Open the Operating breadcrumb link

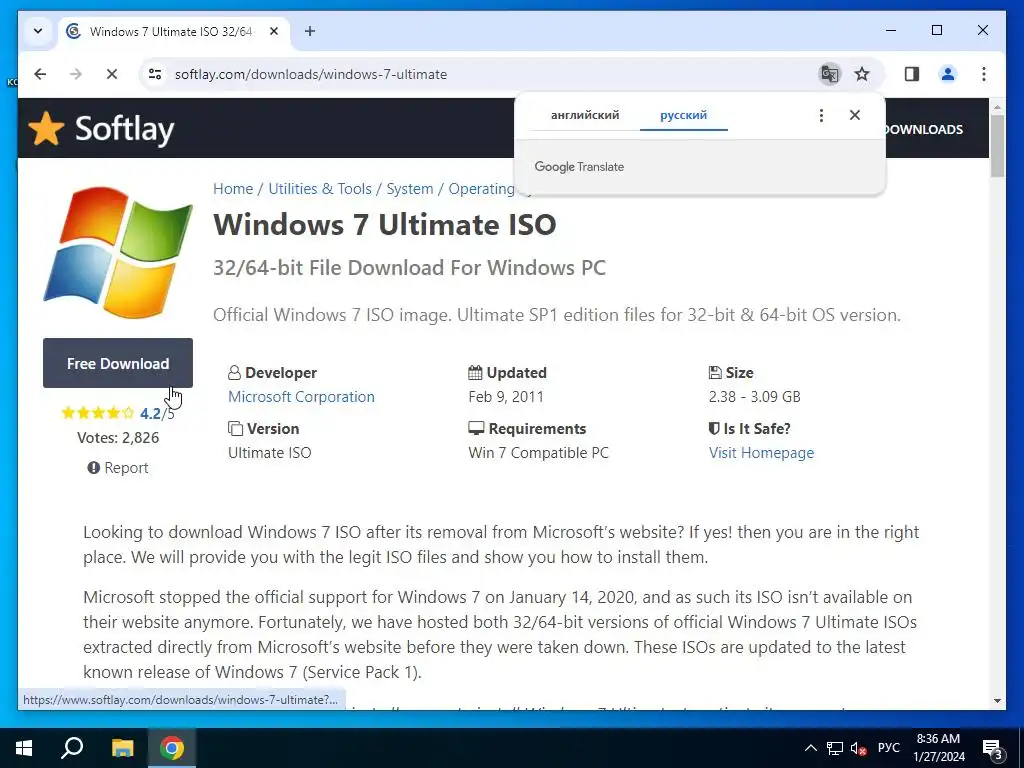pos(481,189)
